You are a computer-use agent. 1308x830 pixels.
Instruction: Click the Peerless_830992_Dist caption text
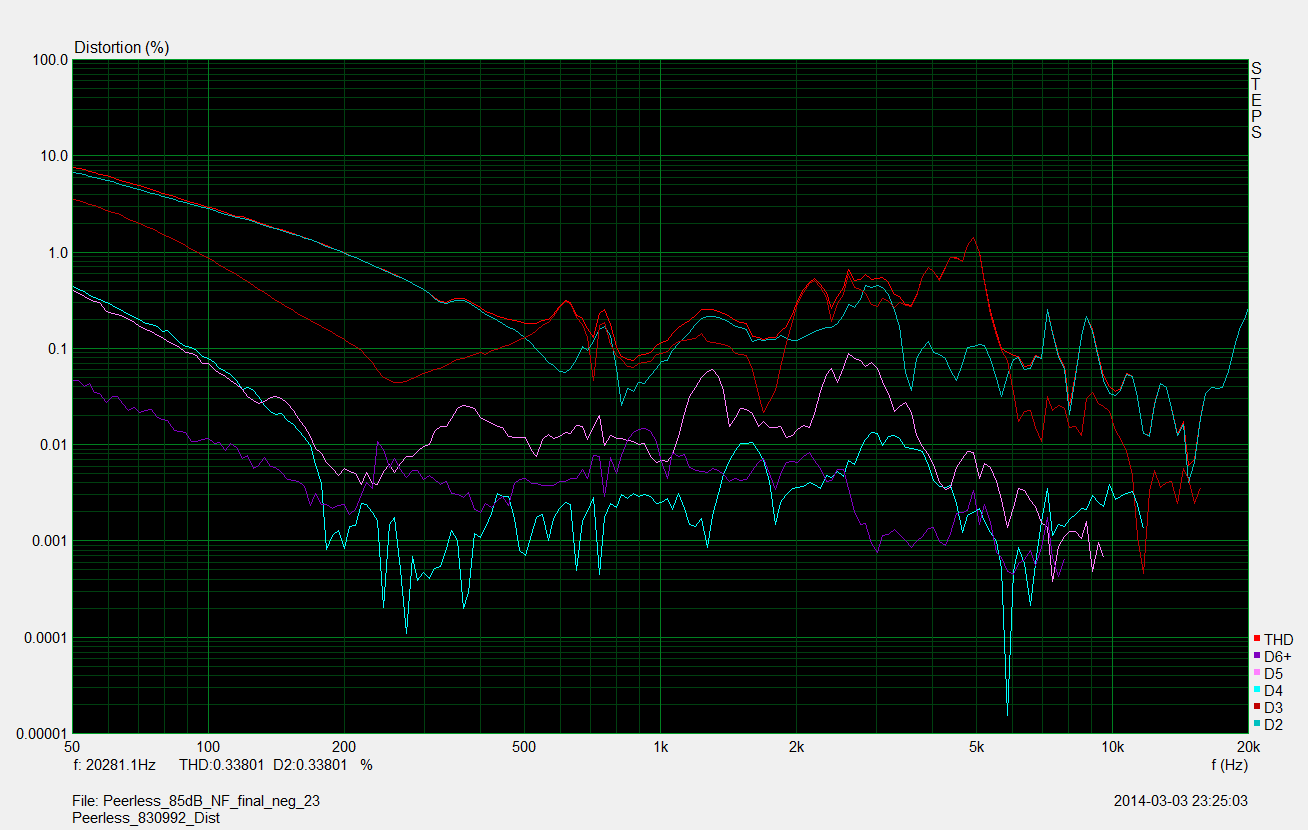(x=146, y=817)
